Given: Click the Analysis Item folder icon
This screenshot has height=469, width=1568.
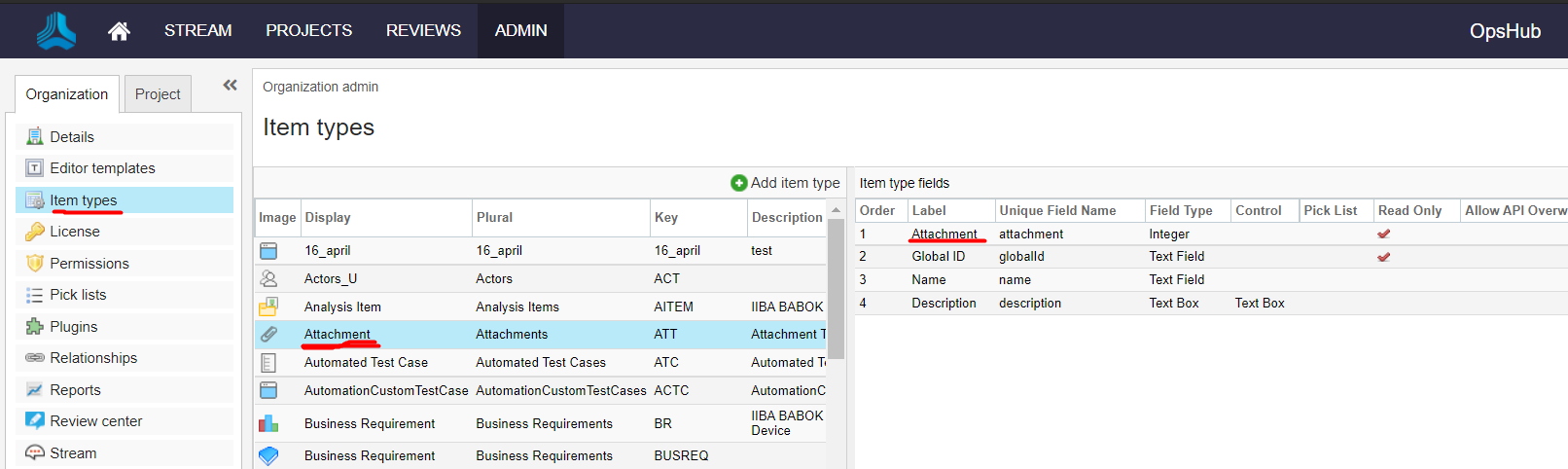Looking at the screenshot, I should pyautogui.click(x=268, y=307).
